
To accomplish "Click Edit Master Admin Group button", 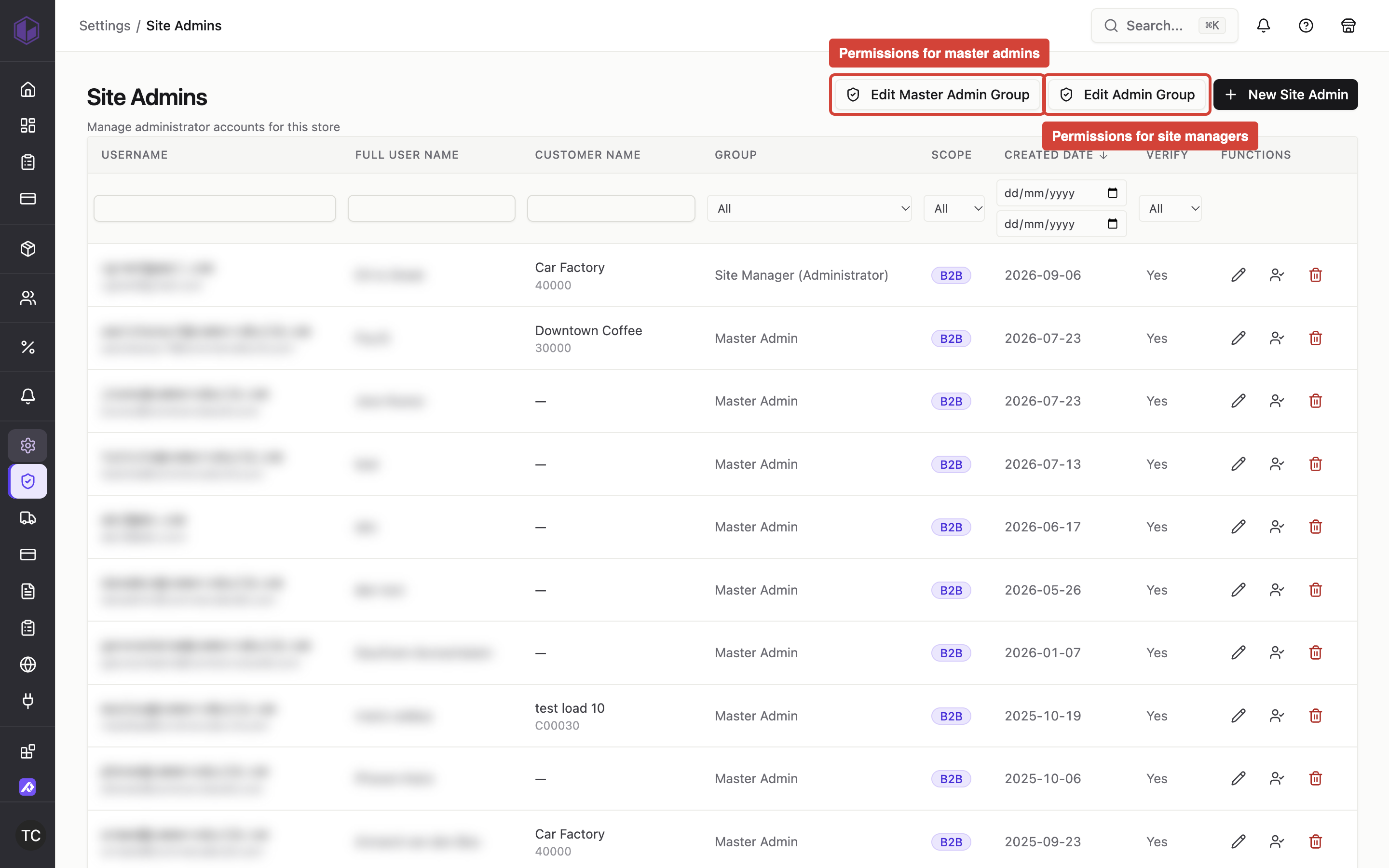I will click(x=938, y=95).
